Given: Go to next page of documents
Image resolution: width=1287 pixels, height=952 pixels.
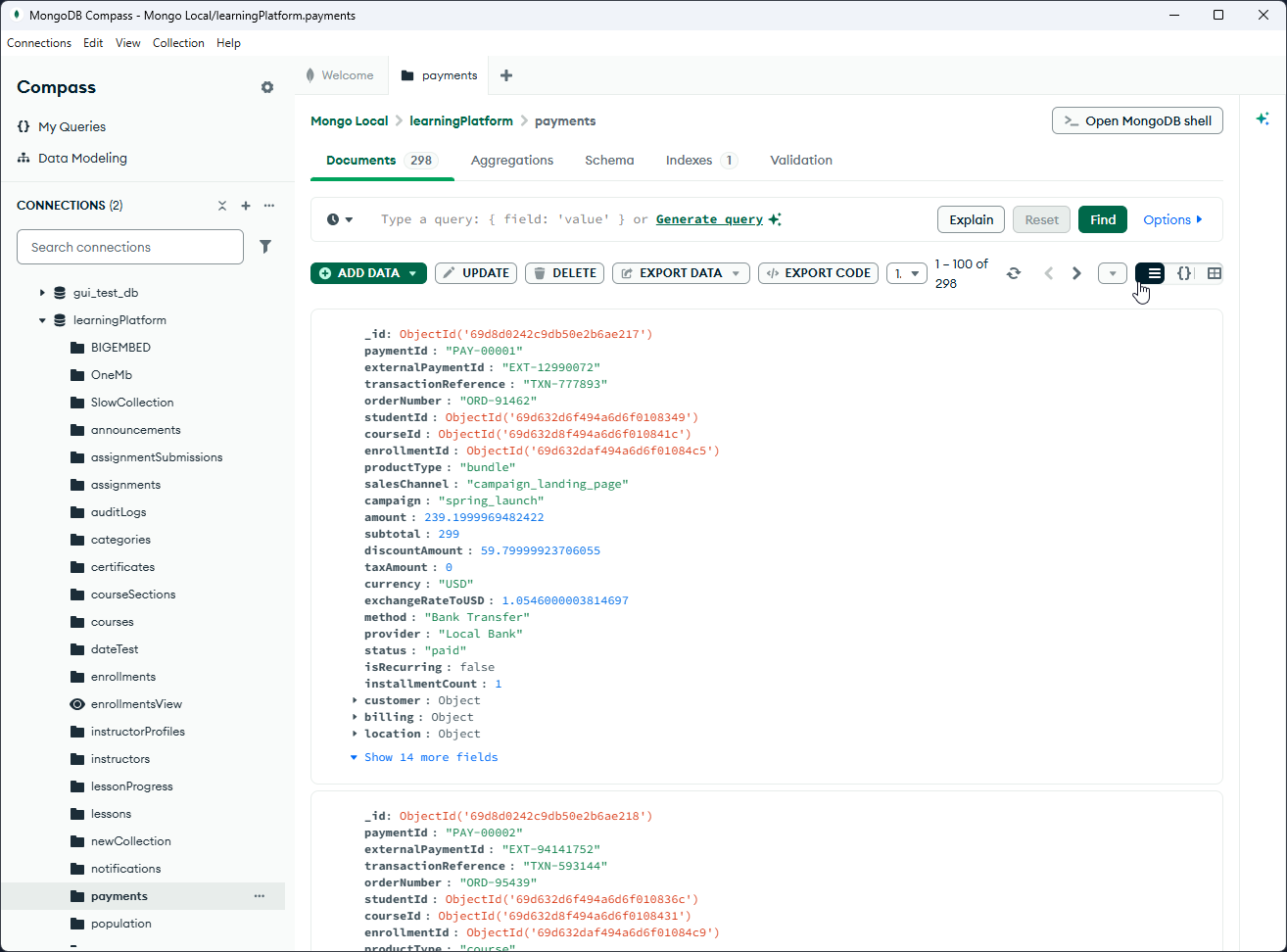Looking at the screenshot, I should click(x=1076, y=273).
